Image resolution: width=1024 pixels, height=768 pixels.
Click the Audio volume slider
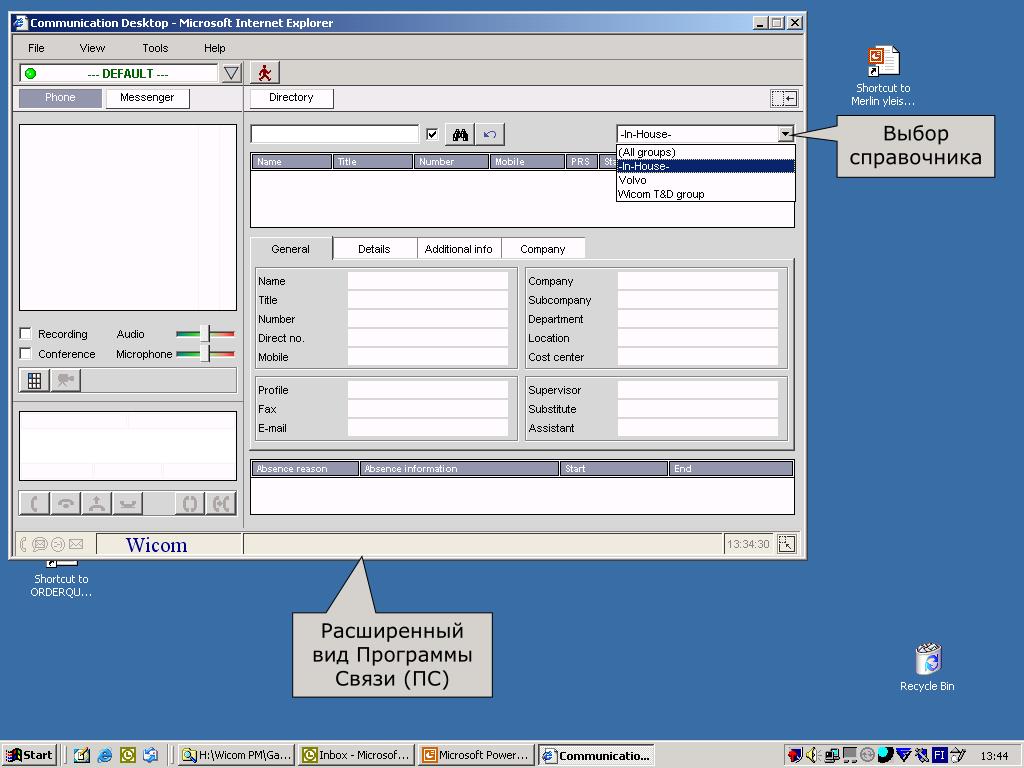pyautogui.click(x=205, y=334)
